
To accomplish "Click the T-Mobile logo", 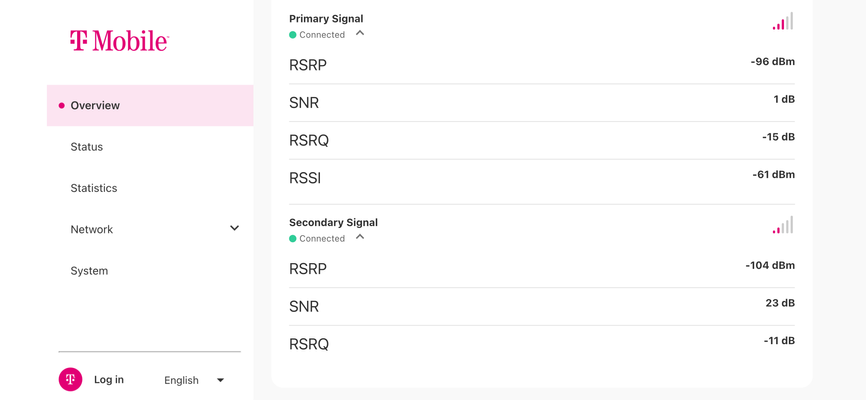I will point(119,41).
